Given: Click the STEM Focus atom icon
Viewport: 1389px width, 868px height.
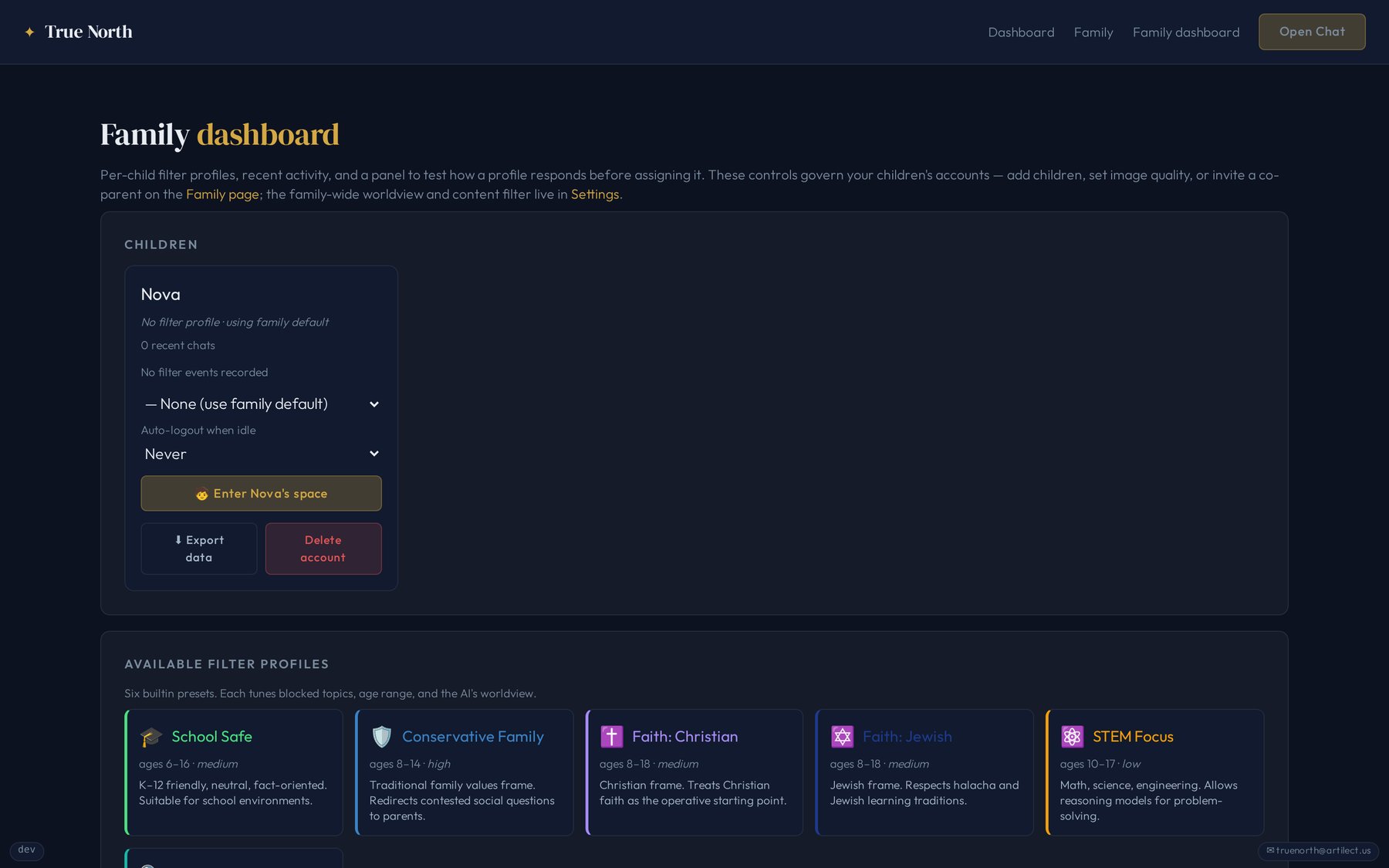Looking at the screenshot, I should click(x=1073, y=737).
